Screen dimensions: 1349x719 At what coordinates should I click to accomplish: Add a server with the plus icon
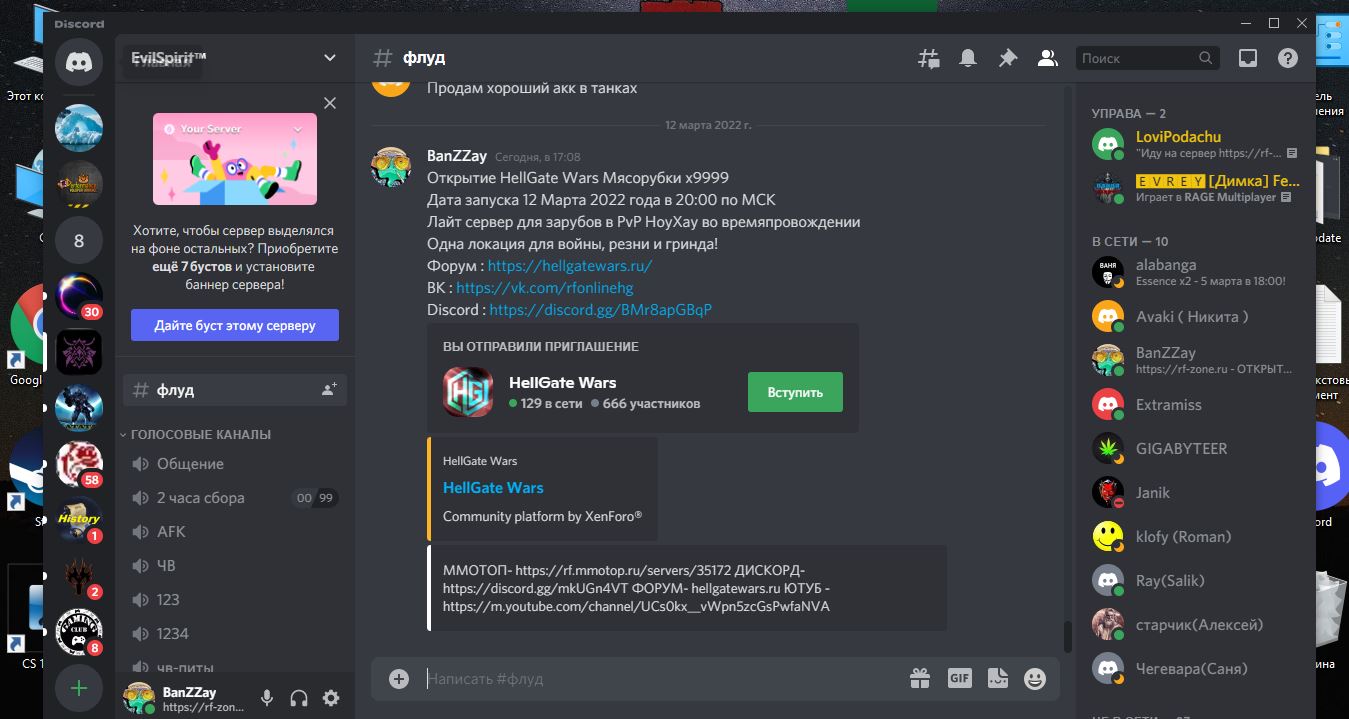79,688
